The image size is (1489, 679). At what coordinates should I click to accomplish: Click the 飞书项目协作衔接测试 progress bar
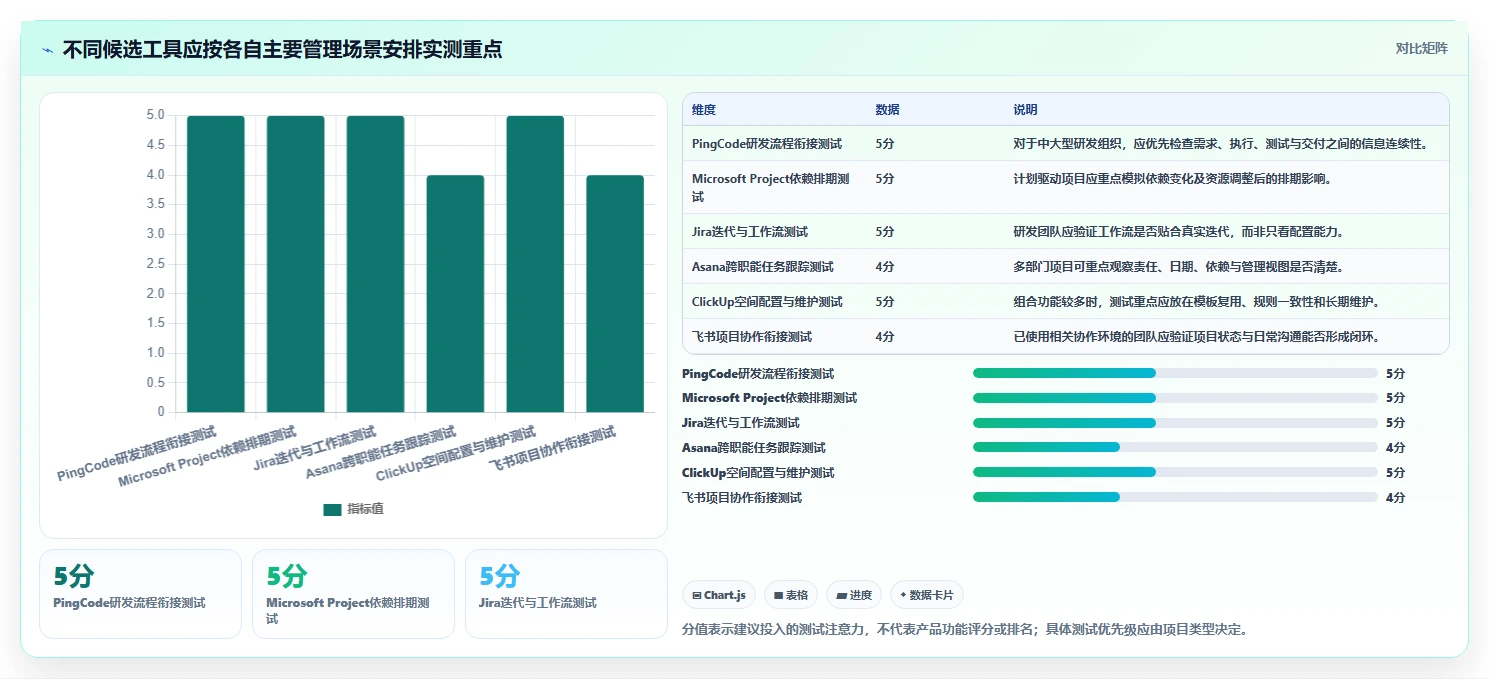[1175, 497]
